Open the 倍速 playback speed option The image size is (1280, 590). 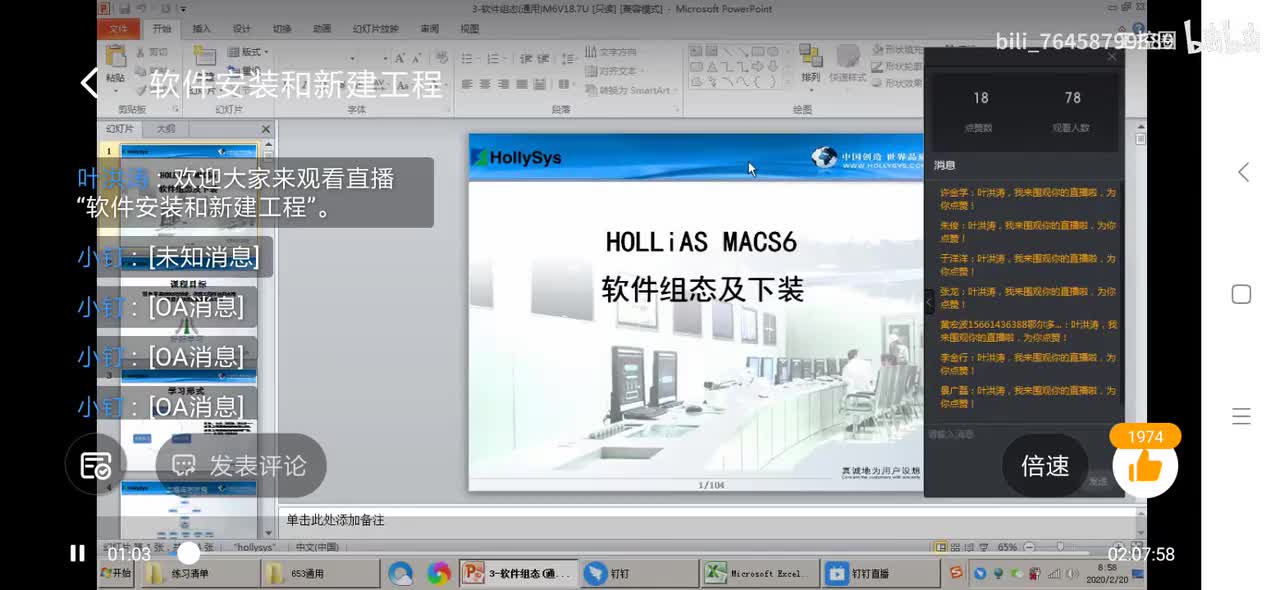[1045, 466]
